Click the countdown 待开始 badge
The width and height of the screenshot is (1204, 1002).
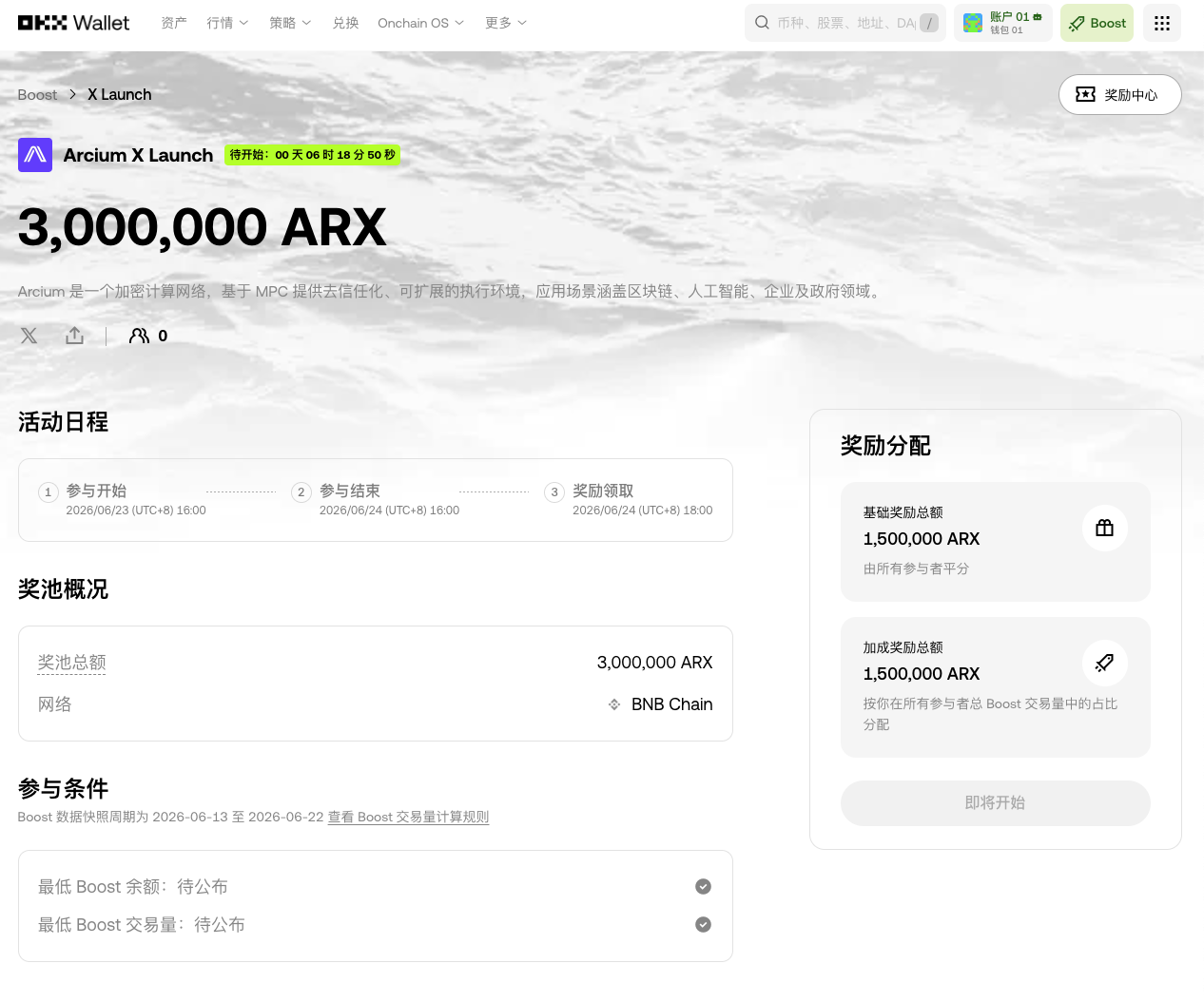point(312,155)
